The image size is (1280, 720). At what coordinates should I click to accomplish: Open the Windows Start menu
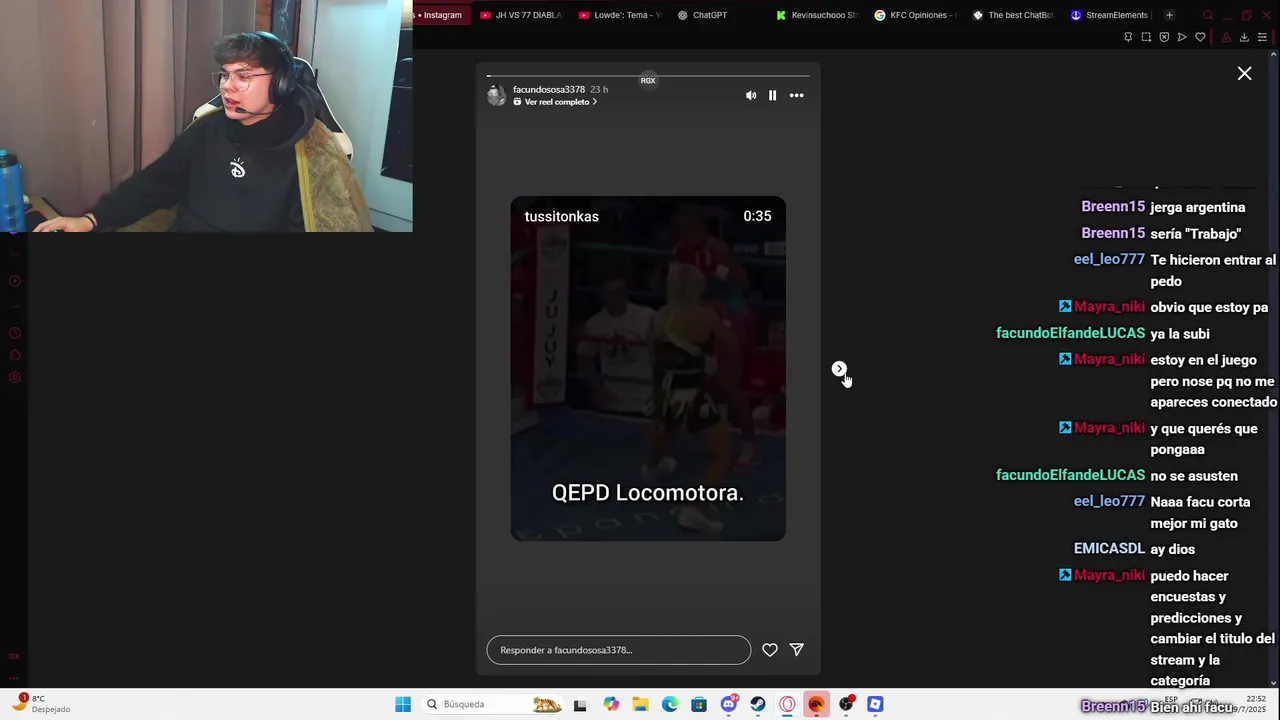point(403,704)
